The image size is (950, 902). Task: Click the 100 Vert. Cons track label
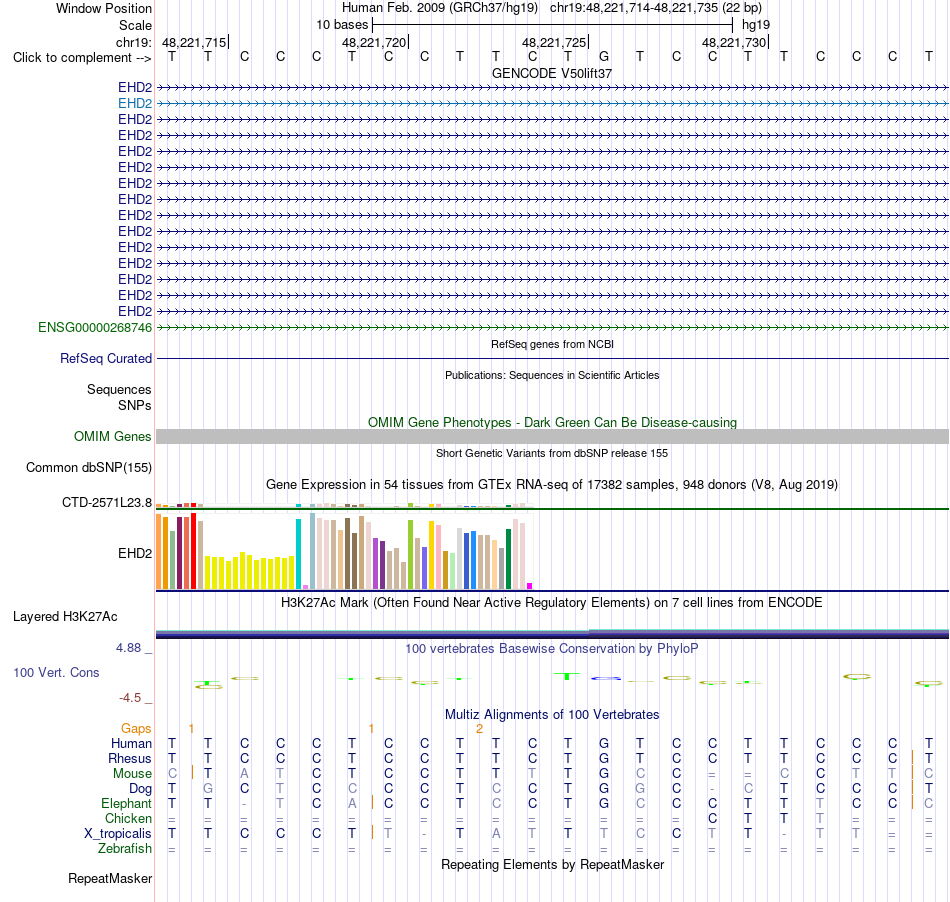[x=56, y=672]
